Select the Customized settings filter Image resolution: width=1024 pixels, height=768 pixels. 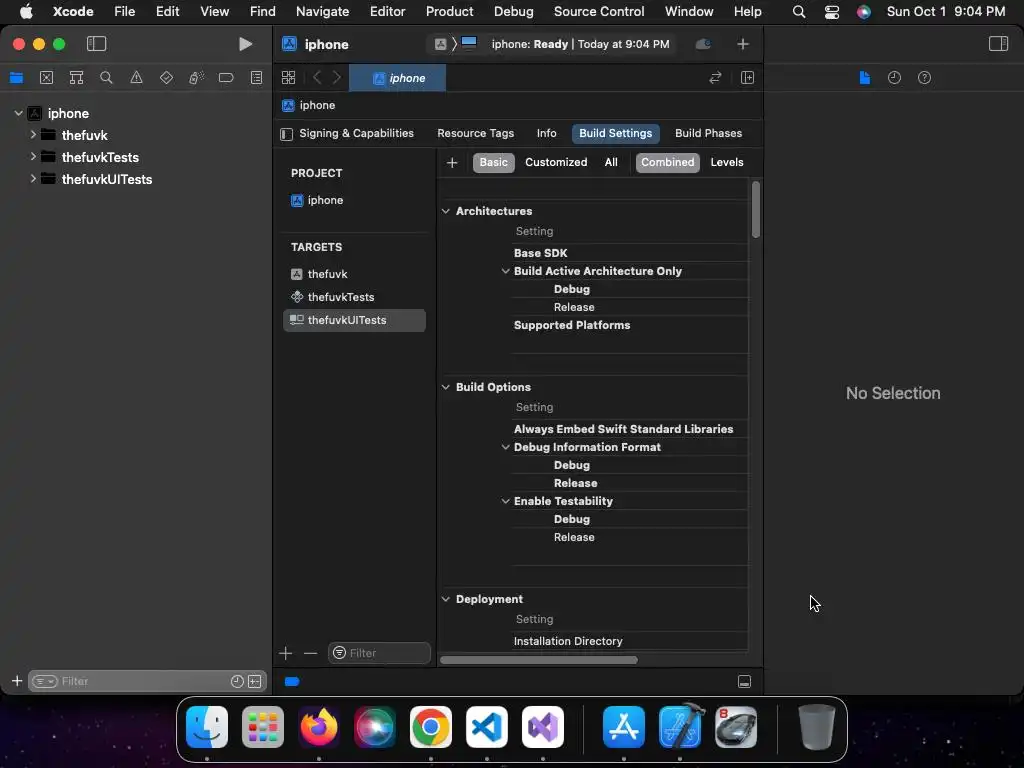[x=556, y=163]
